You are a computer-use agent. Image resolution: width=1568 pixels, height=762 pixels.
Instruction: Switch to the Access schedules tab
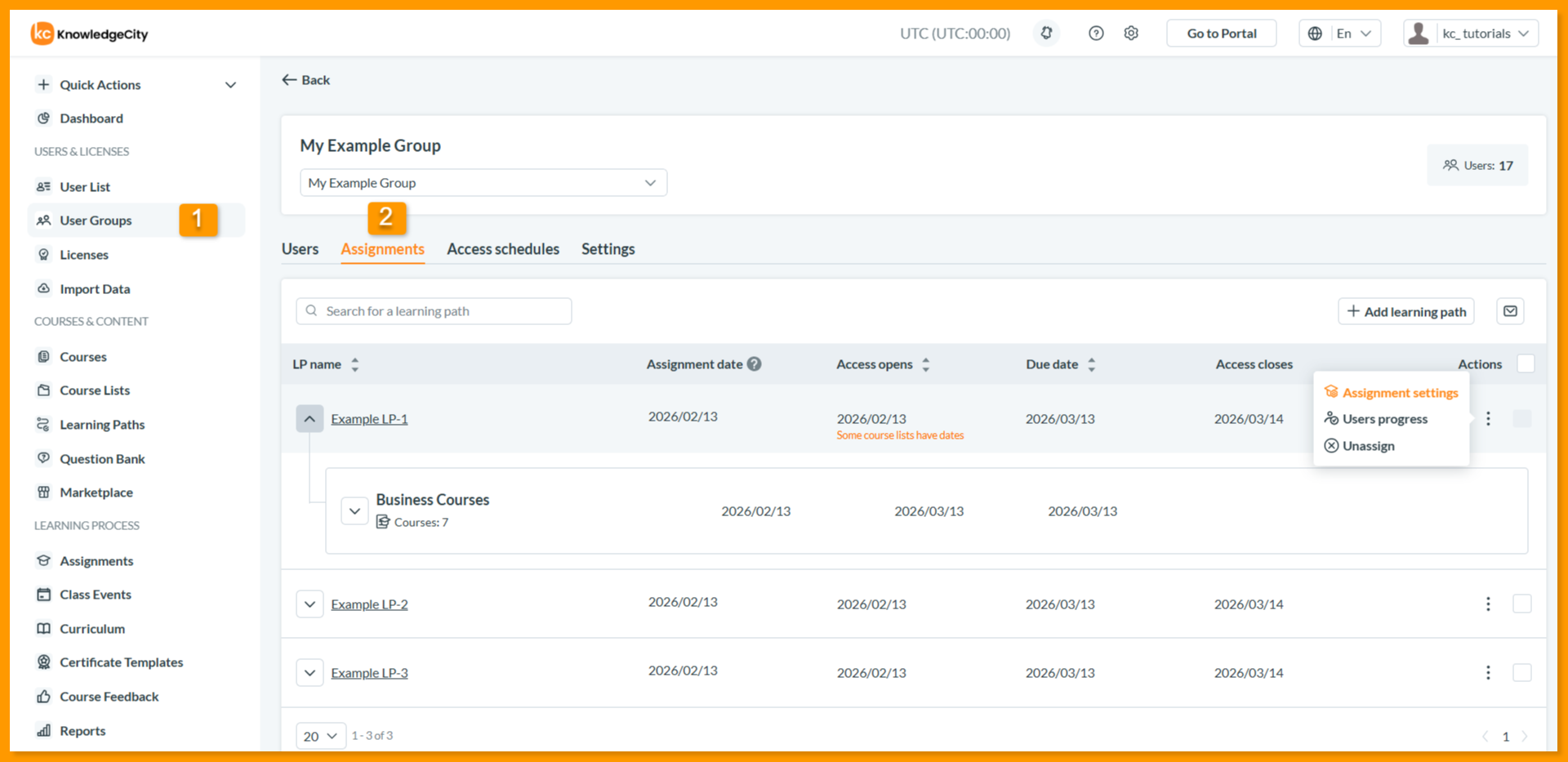[x=503, y=249]
